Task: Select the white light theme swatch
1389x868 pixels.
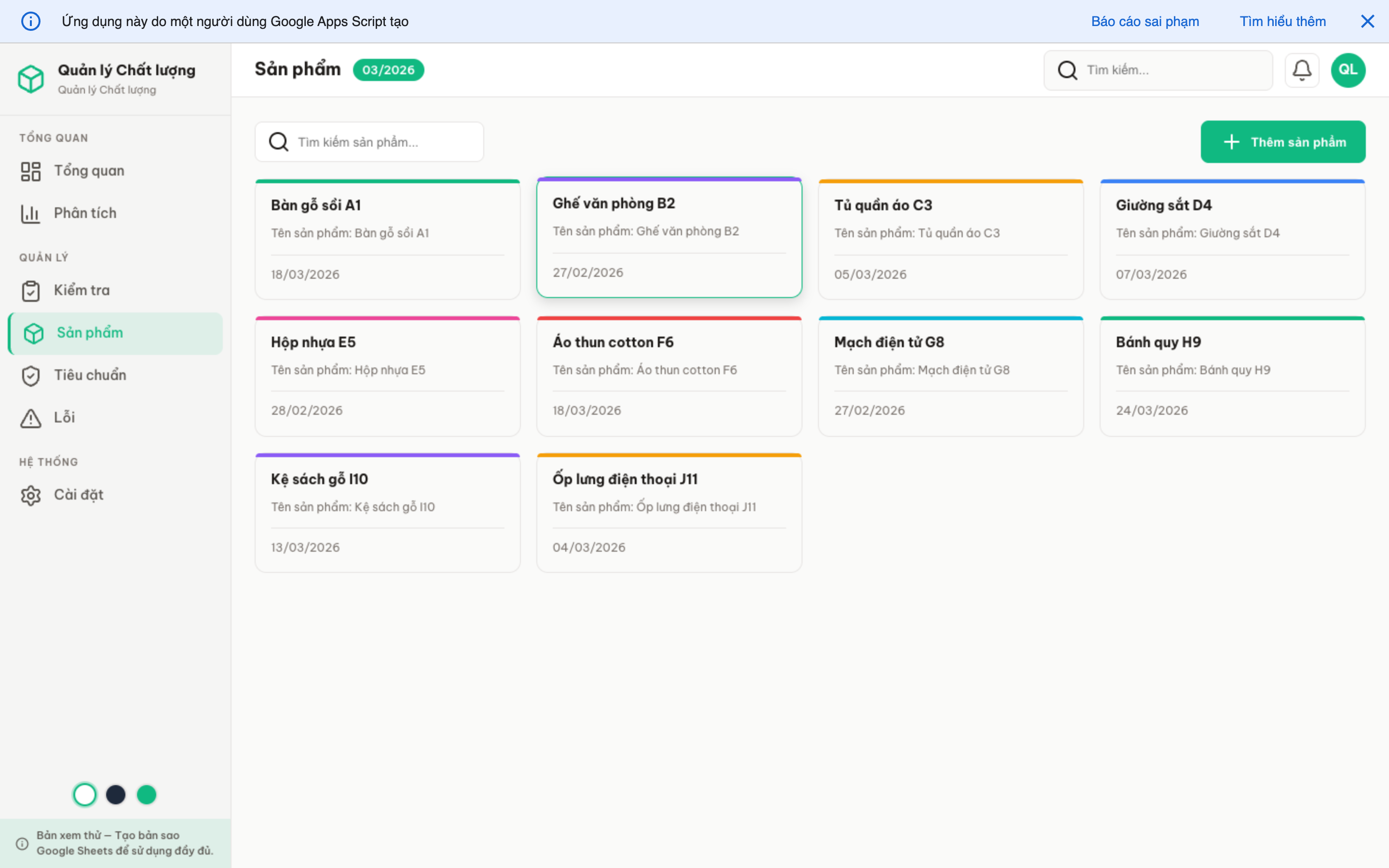Action: (85, 795)
